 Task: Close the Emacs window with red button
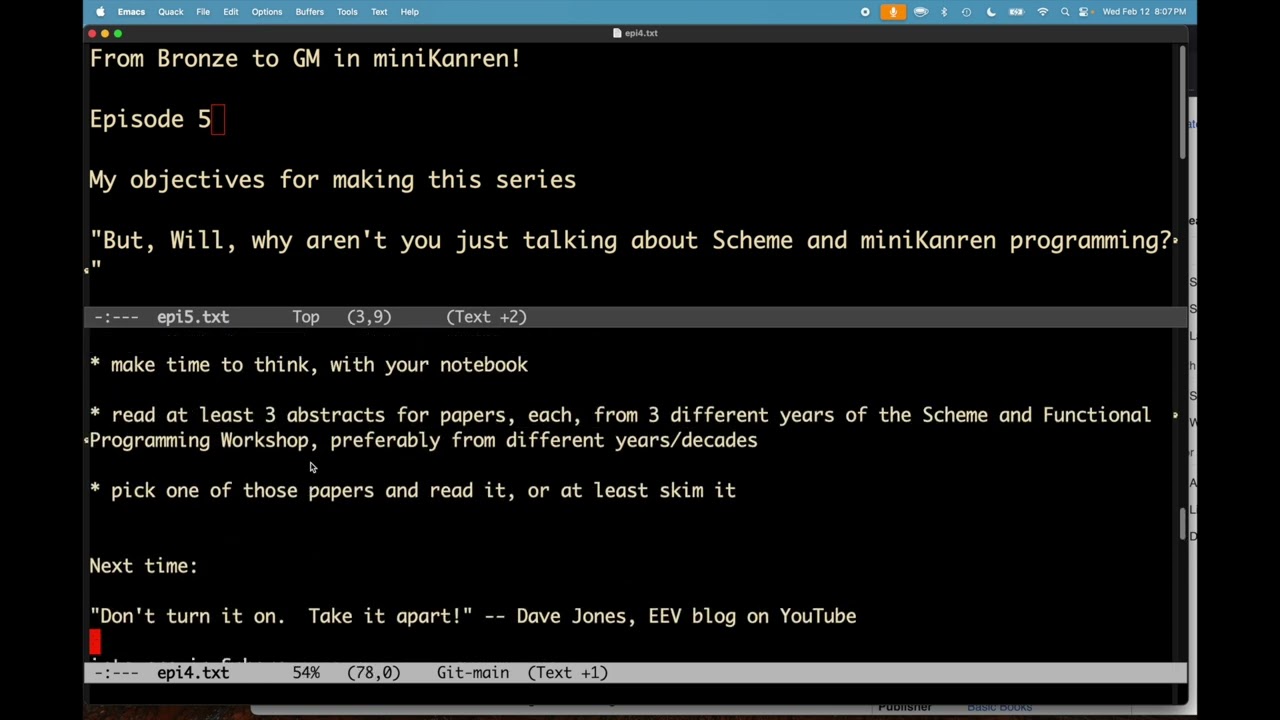[x=92, y=33]
